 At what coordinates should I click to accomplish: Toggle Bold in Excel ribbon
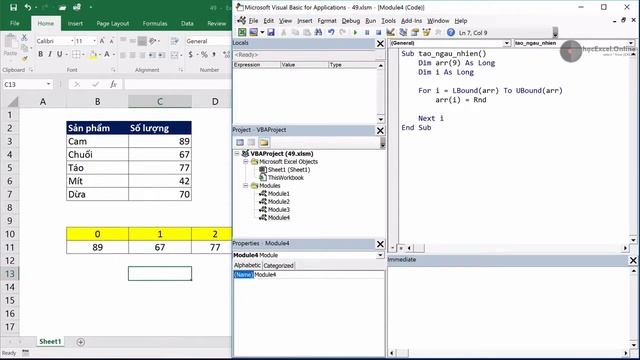pyautogui.click(x=40, y=54)
